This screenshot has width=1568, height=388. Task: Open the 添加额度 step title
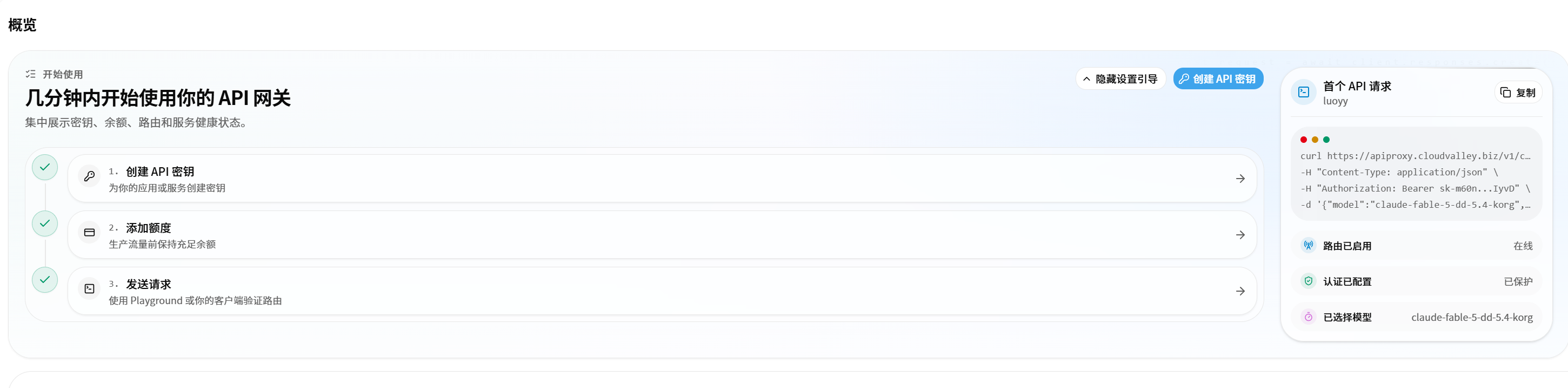(x=149, y=228)
